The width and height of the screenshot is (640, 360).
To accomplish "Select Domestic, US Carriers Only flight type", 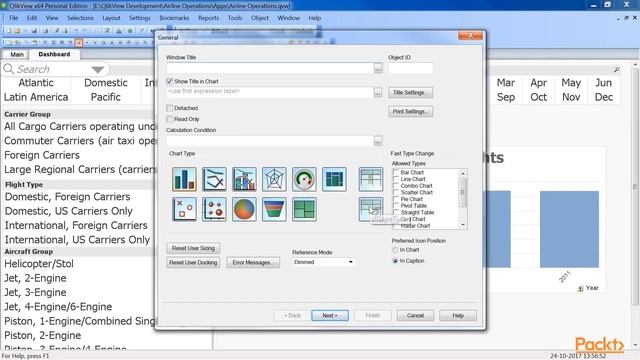I will point(69,211).
